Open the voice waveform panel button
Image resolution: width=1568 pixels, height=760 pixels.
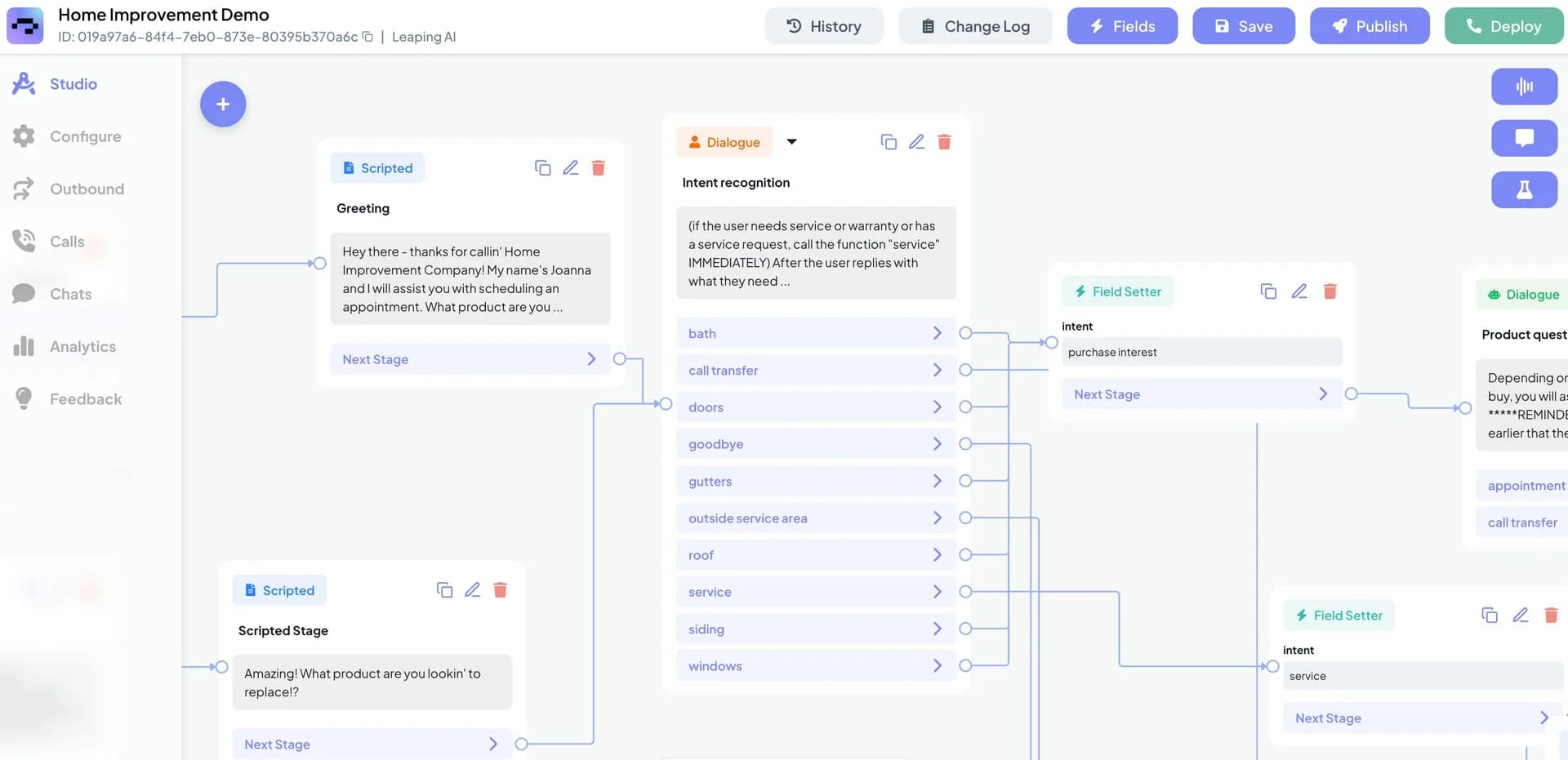click(x=1524, y=87)
